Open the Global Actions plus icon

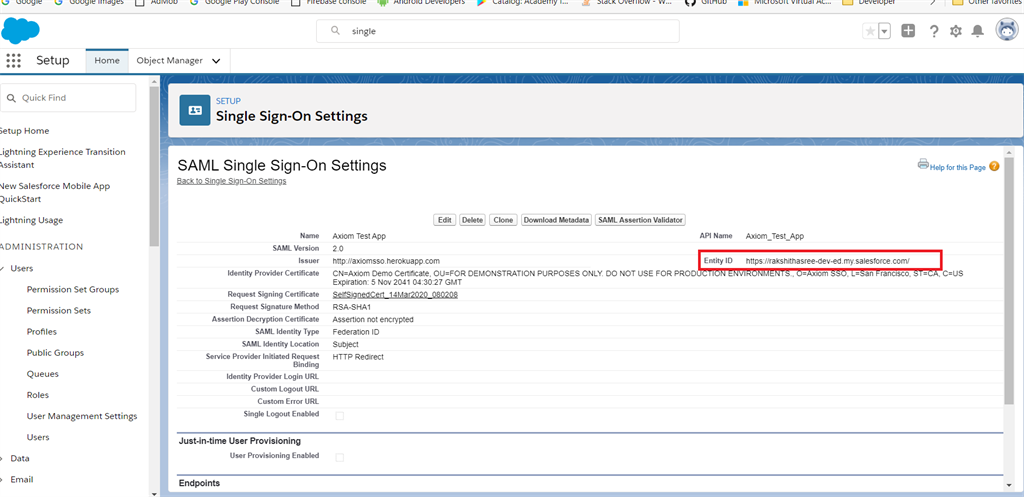pyautogui.click(x=908, y=31)
